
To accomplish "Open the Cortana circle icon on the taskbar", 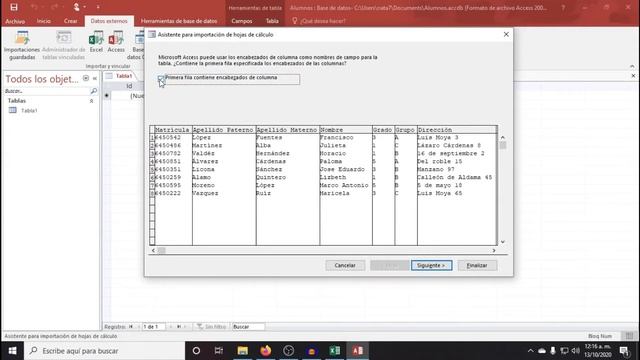I will pyautogui.click(x=196, y=351).
